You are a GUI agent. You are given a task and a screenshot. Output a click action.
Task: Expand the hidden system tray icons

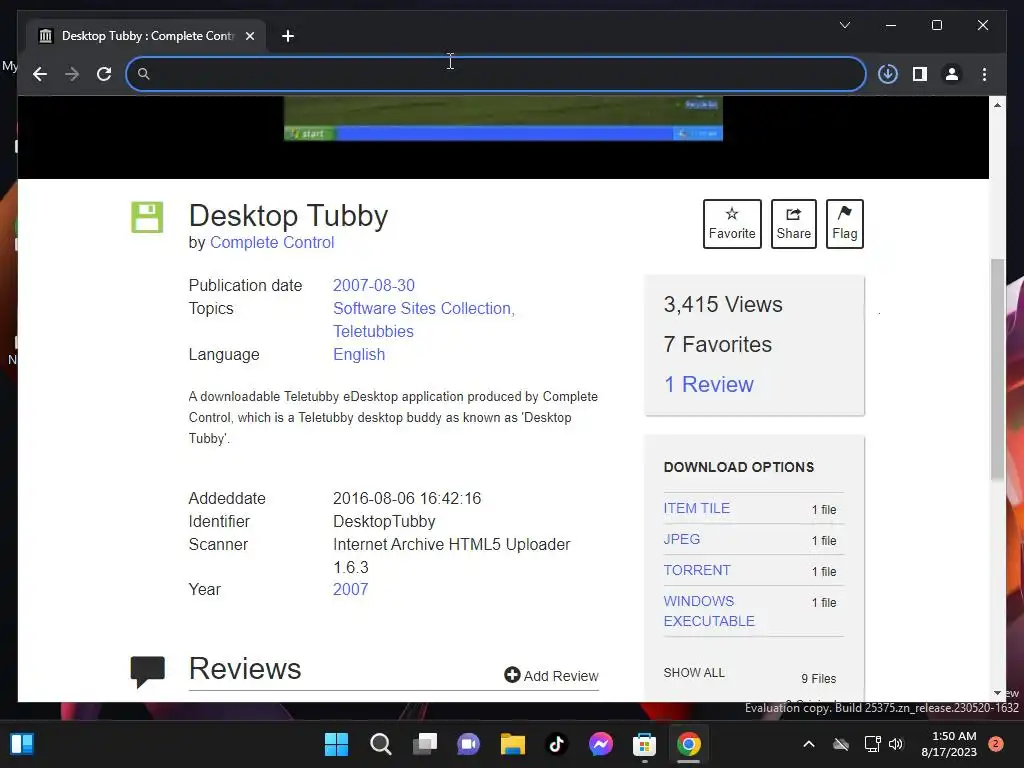pyautogui.click(x=808, y=744)
